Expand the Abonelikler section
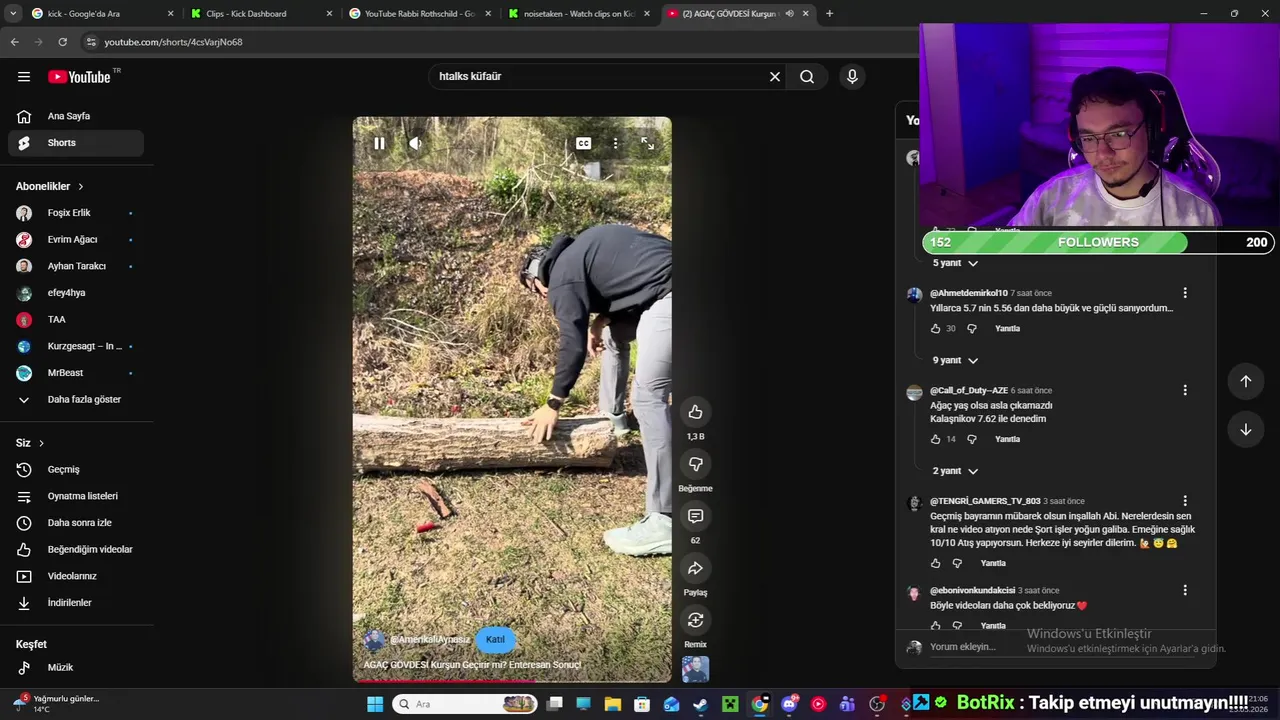The image size is (1280, 720). click(x=50, y=186)
